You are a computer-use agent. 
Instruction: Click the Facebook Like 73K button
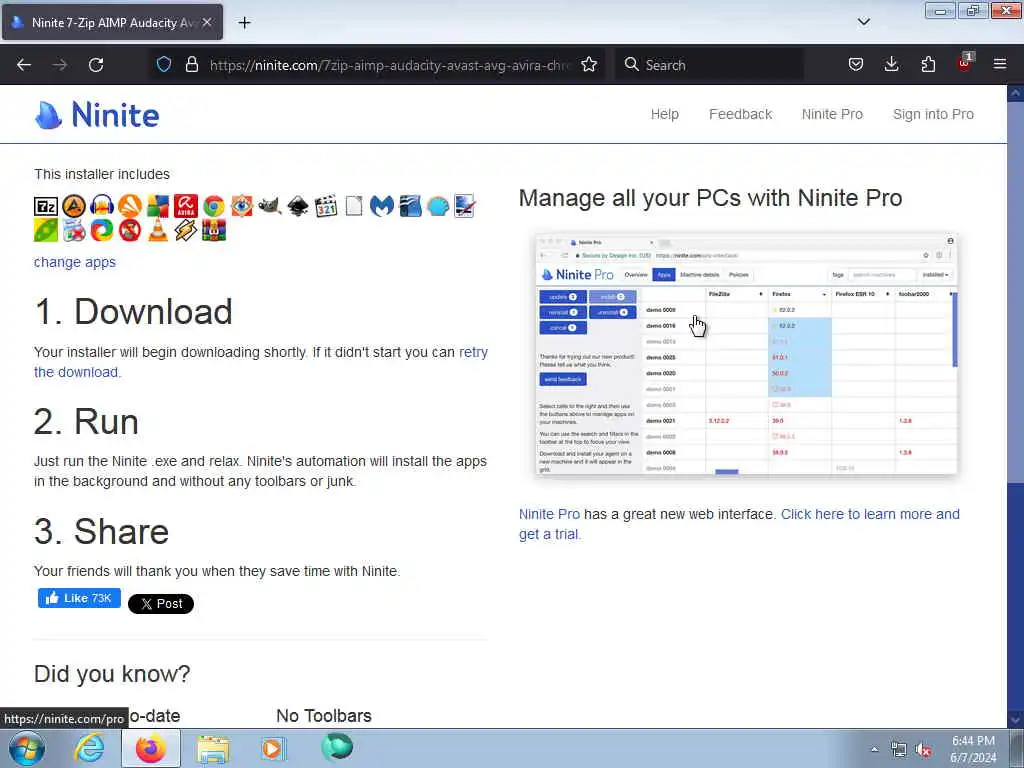pos(79,598)
